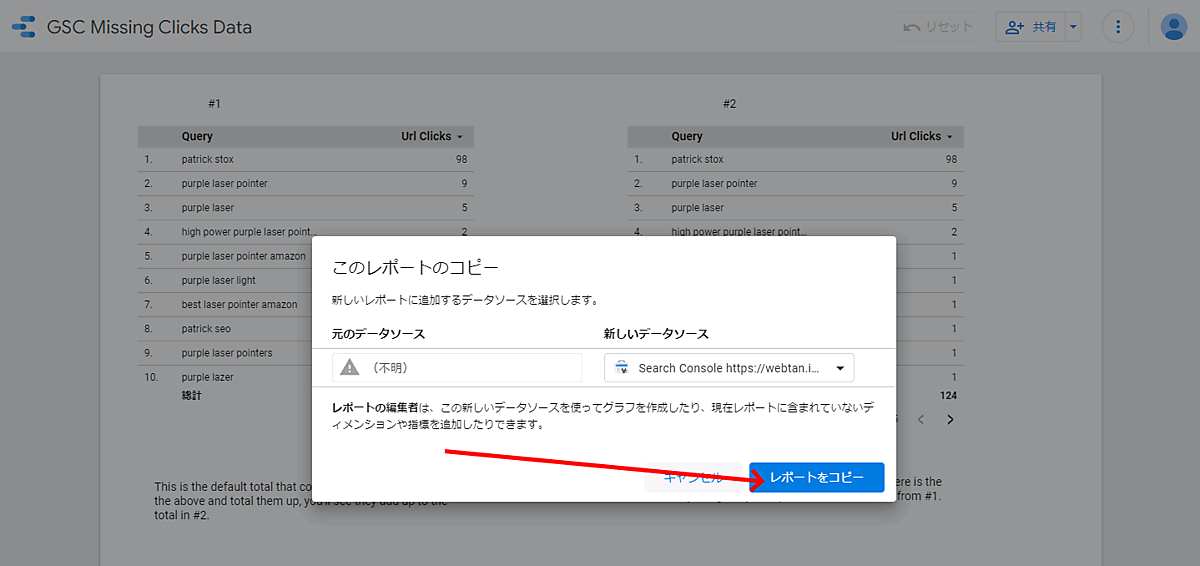This screenshot has height=566, width=1200.
Task: Cancel the copy dialog with キャンセル
Action: (692, 478)
